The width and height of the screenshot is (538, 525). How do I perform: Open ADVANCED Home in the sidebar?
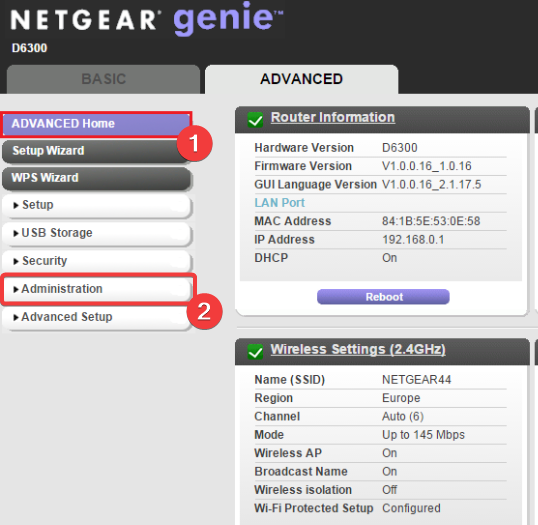pos(96,124)
